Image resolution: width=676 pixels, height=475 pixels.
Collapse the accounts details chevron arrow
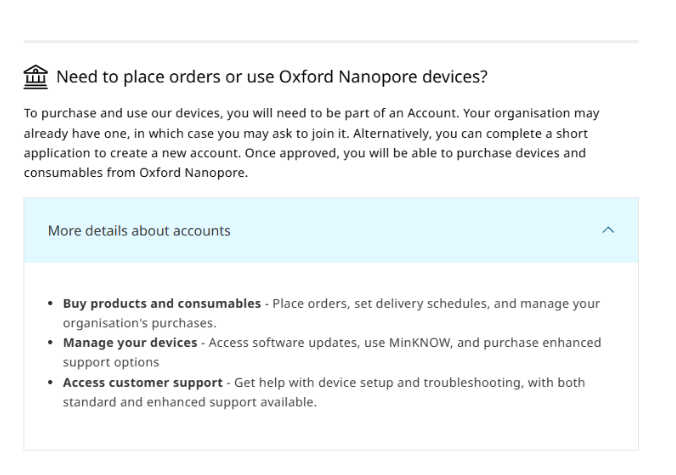point(608,231)
